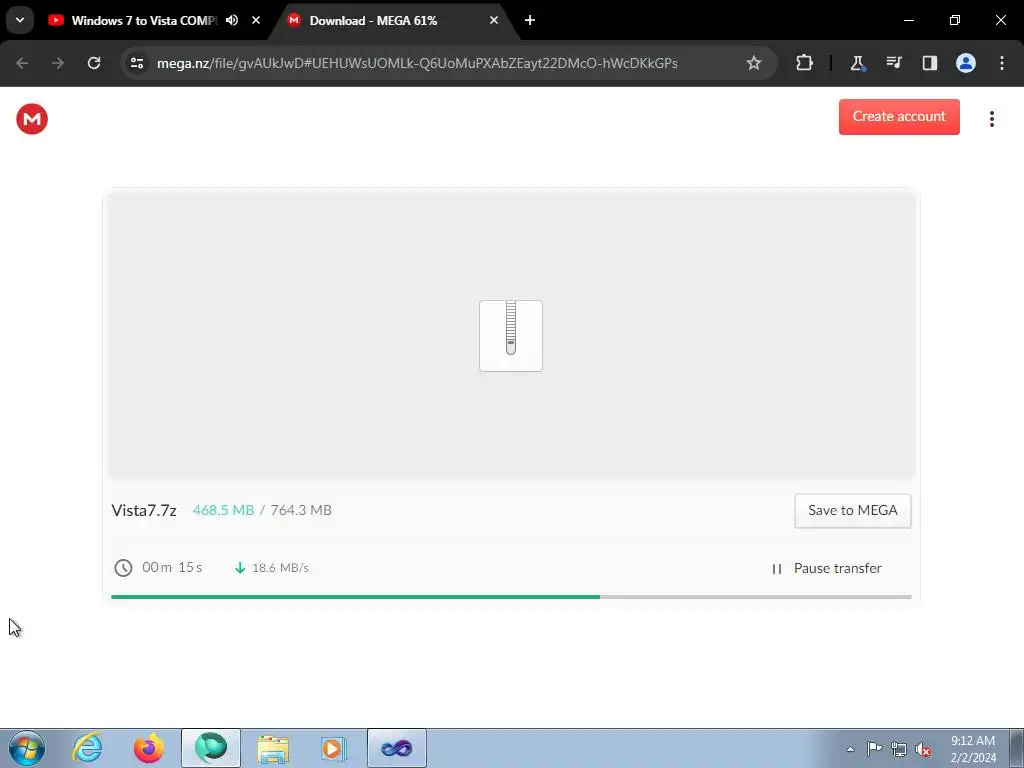Click the mega.nz URL address bar

click(x=417, y=63)
